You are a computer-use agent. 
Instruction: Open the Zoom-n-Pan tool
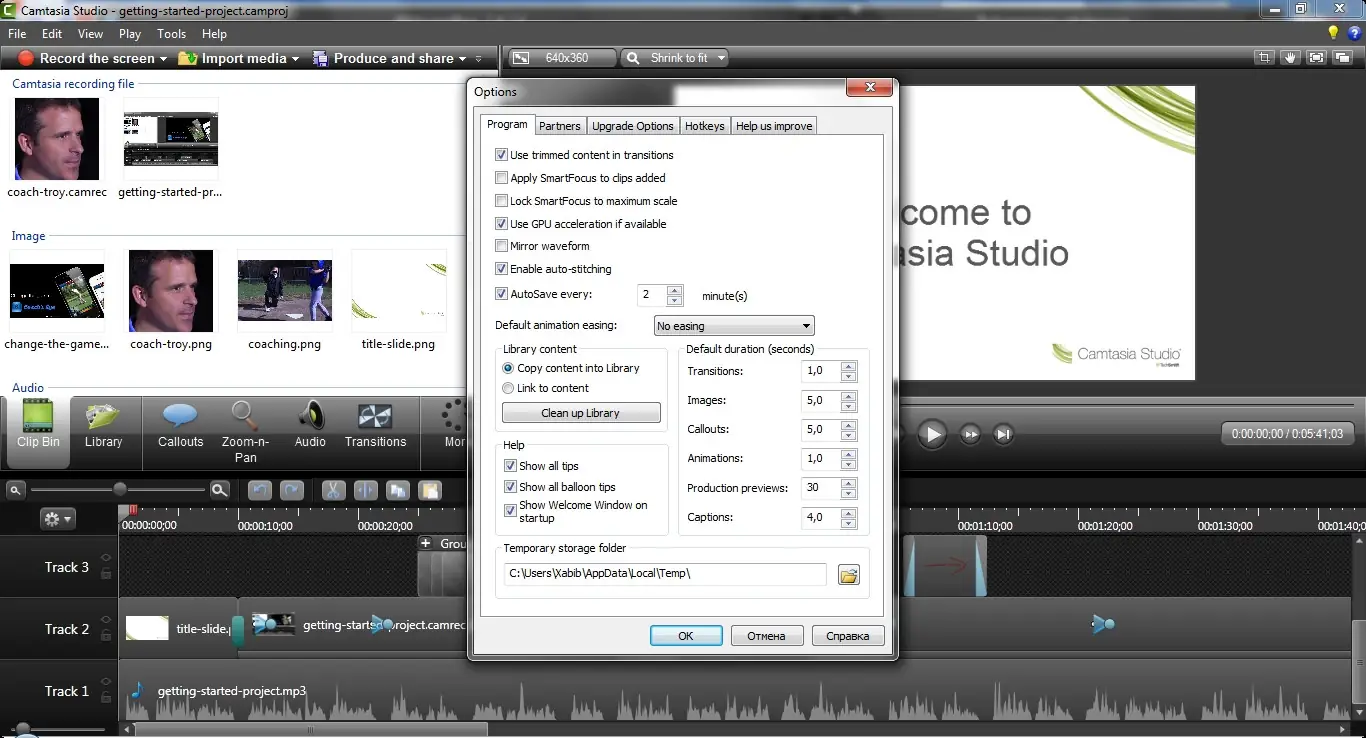click(x=245, y=432)
